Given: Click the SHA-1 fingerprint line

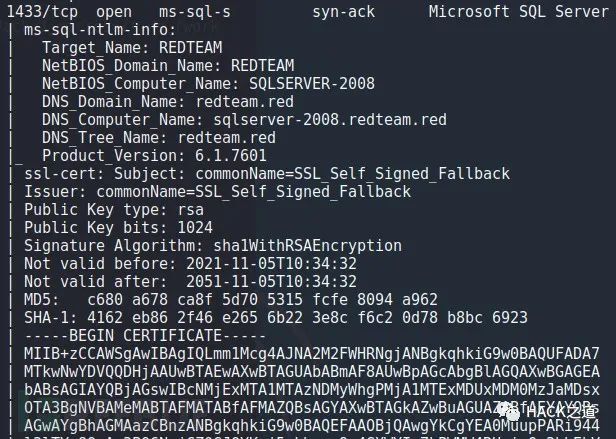Looking at the screenshot, I should tap(276, 318).
